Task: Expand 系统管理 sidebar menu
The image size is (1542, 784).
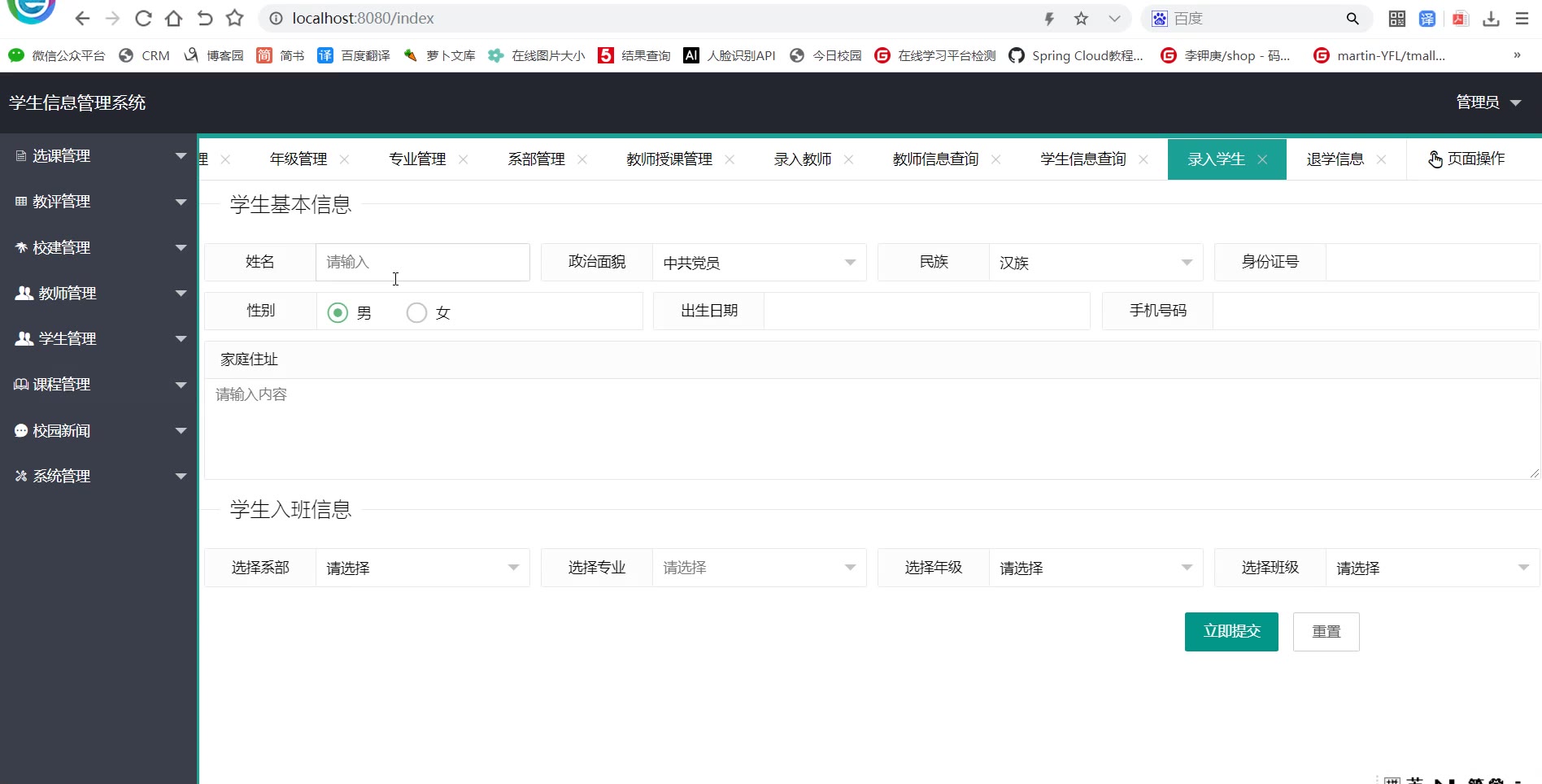Action: coord(99,476)
